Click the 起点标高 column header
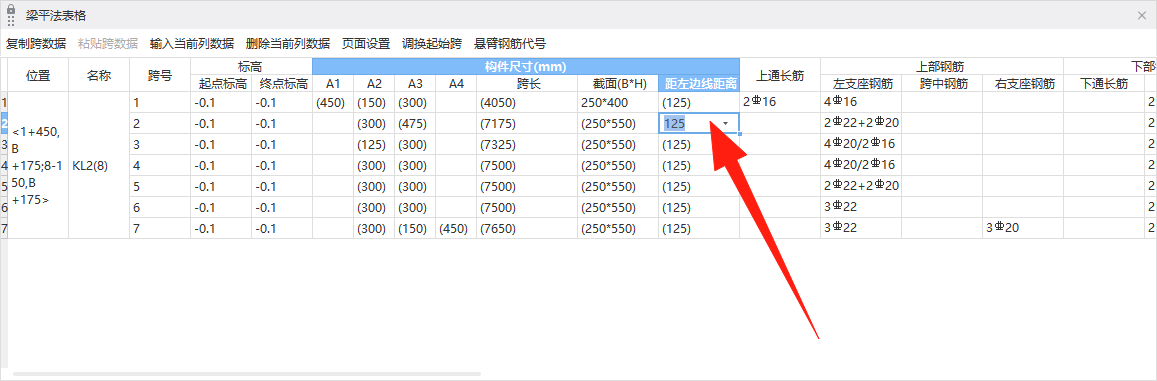Viewport: 1157px width, 381px height. tap(221, 84)
